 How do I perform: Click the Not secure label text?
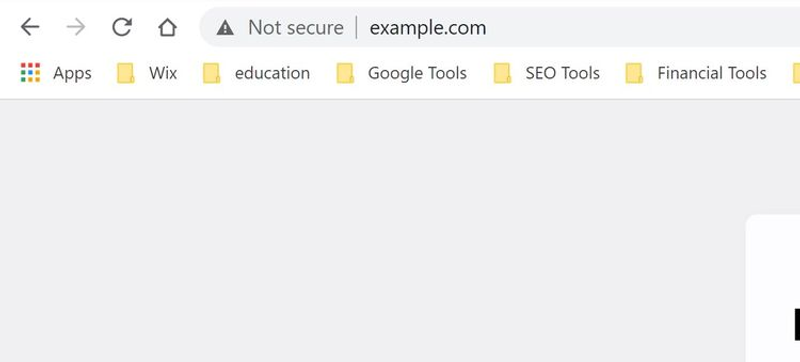[295, 28]
